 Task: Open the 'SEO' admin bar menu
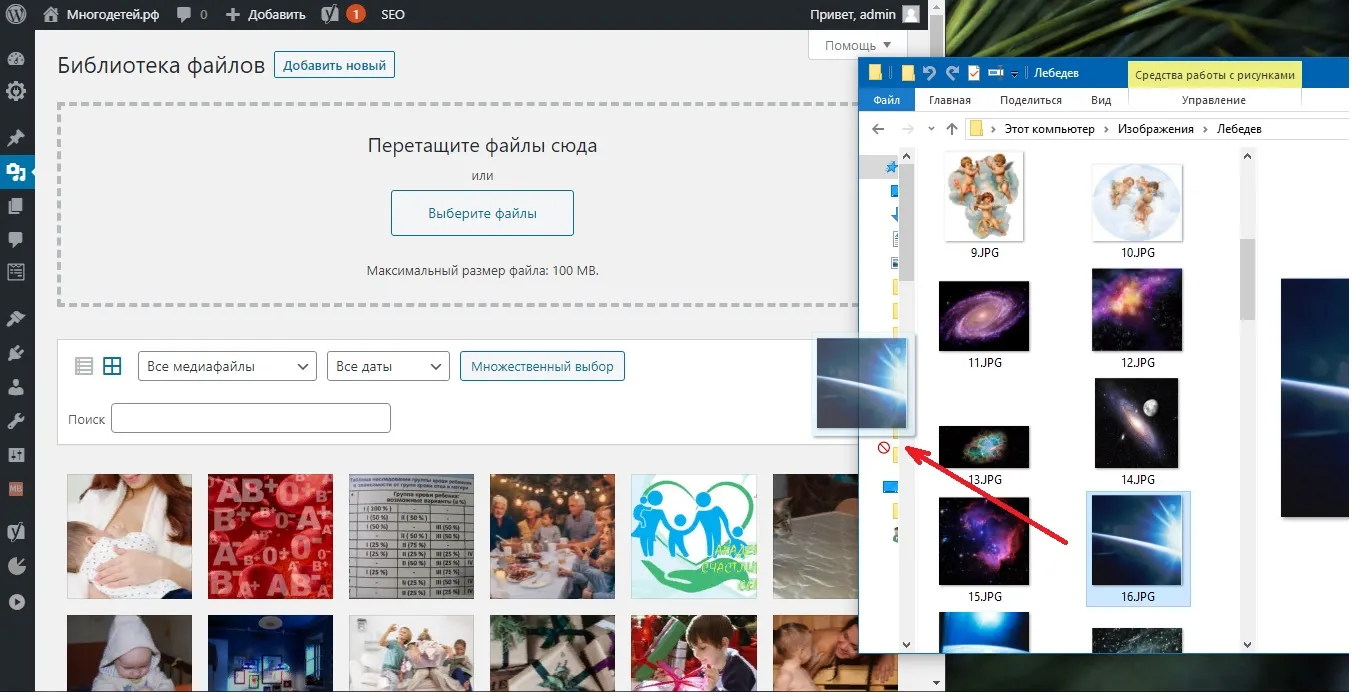(393, 15)
